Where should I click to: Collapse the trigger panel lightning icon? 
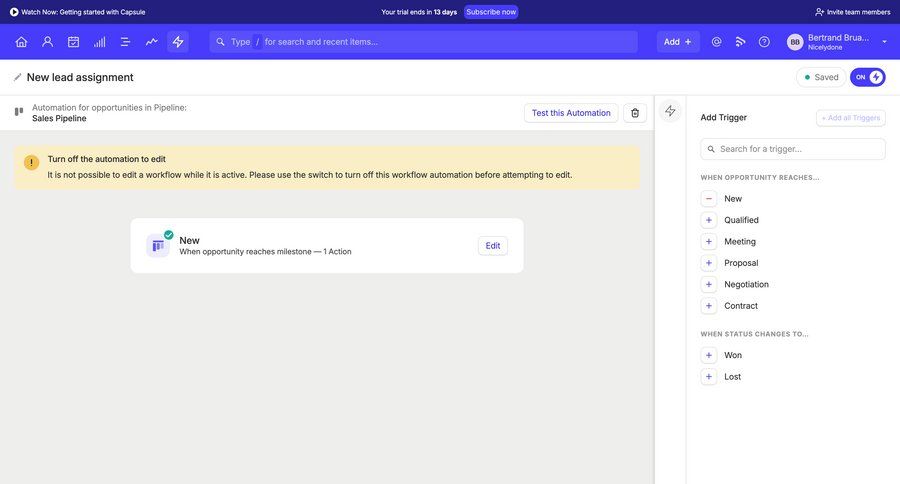tap(670, 111)
